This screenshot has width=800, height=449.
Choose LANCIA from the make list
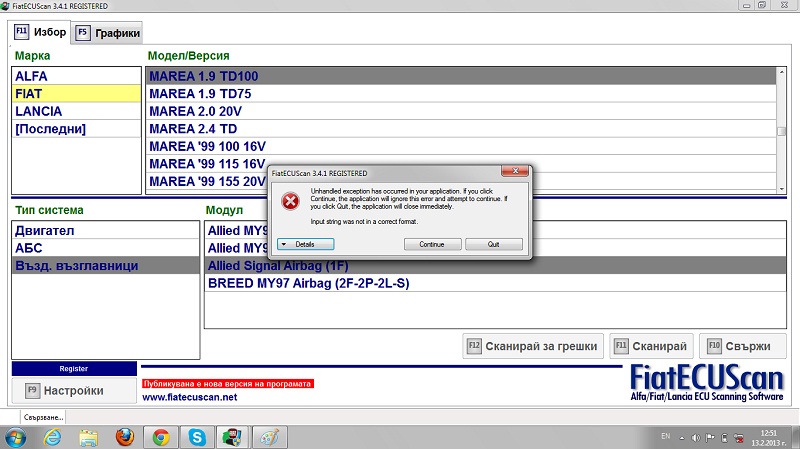click(x=38, y=111)
